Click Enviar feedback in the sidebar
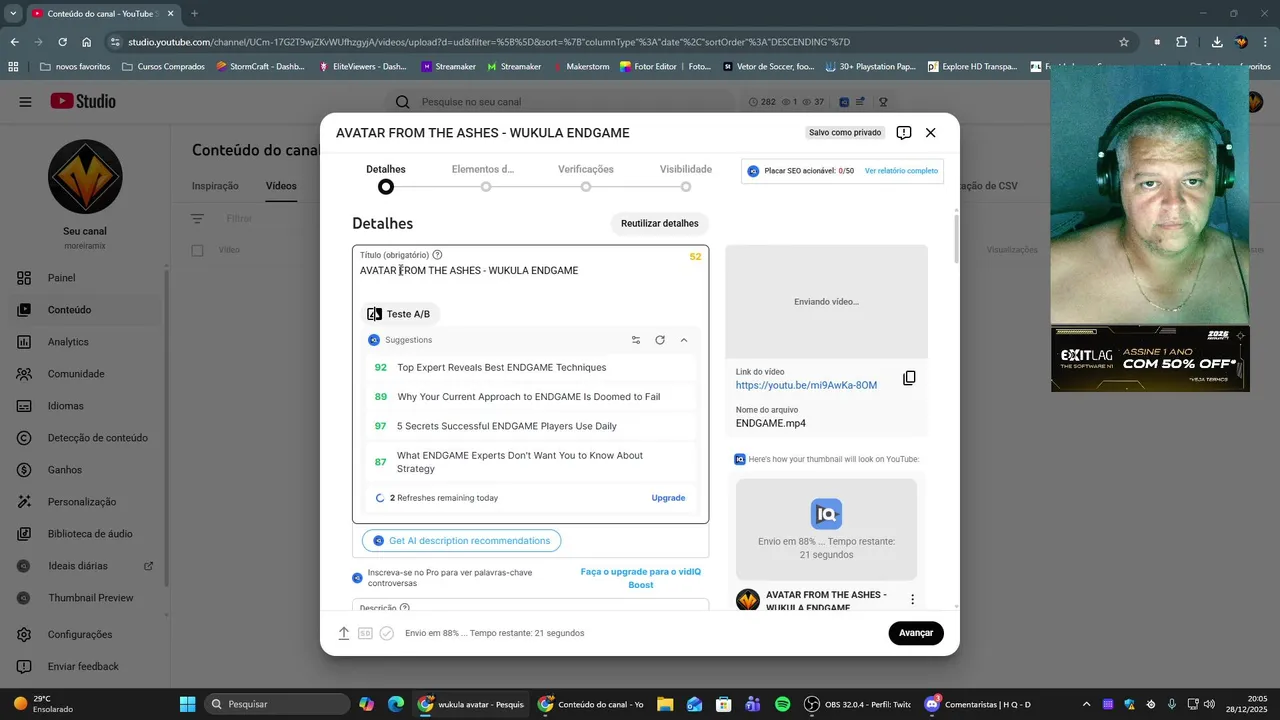 (x=85, y=666)
